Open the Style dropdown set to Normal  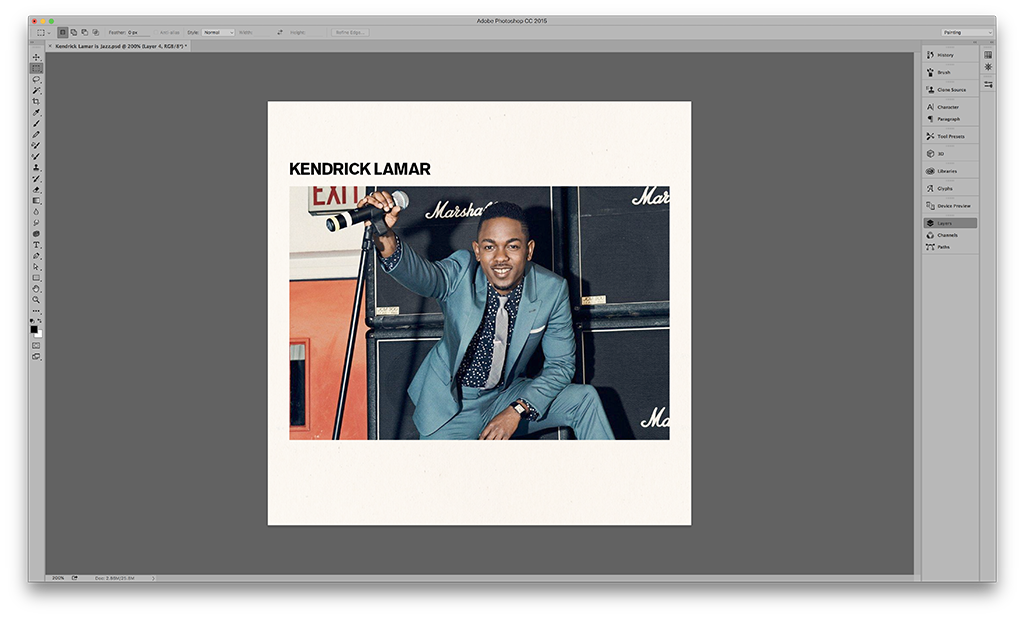click(218, 32)
